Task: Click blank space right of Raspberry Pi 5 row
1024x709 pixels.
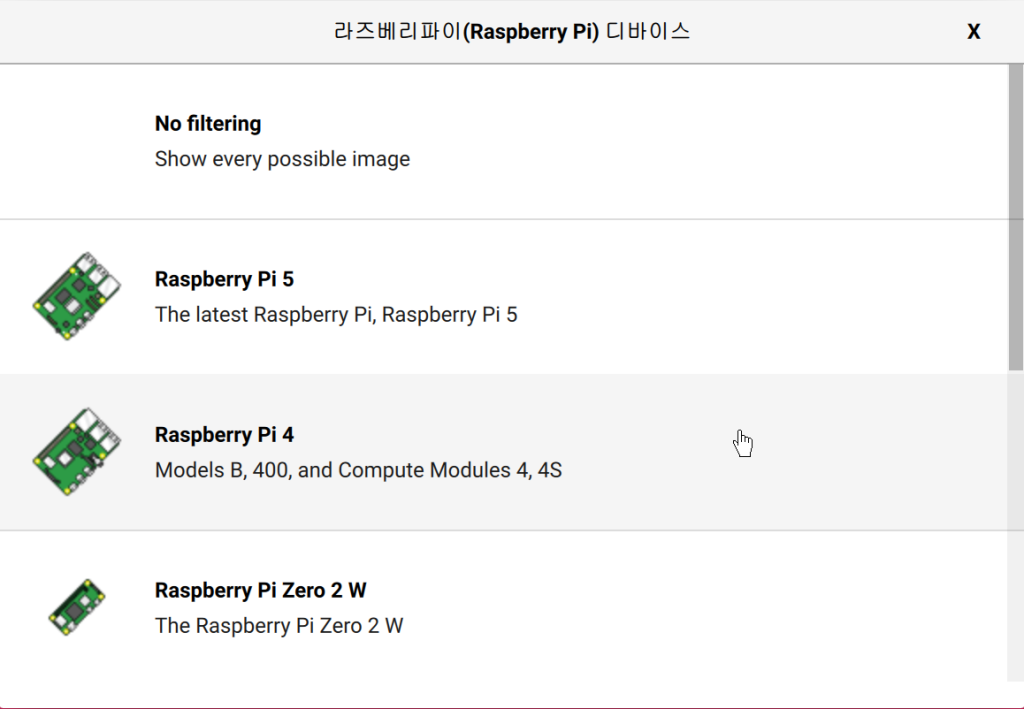Action: pyautogui.click(x=764, y=297)
